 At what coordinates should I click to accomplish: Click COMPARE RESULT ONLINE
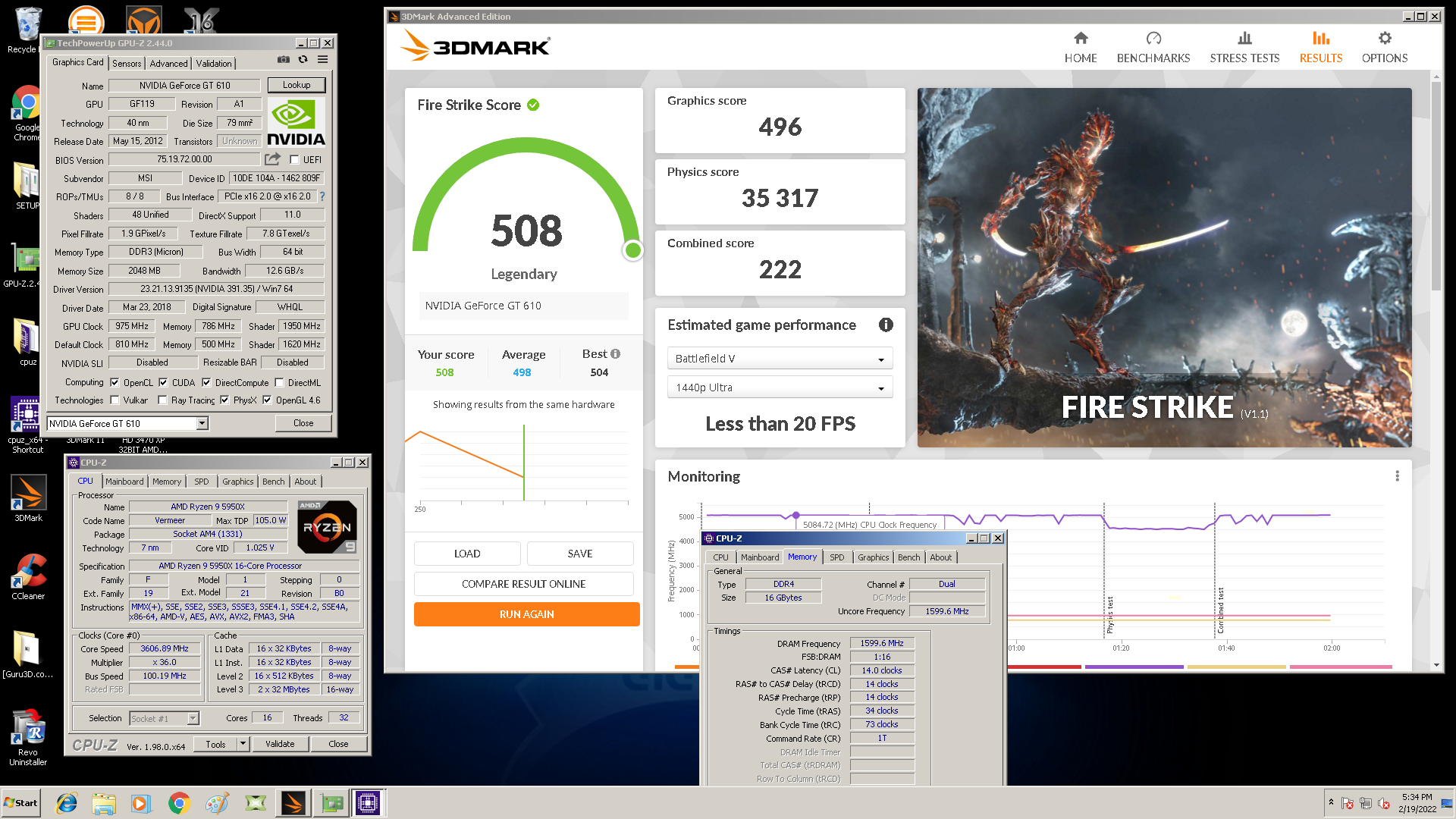pos(524,584)
